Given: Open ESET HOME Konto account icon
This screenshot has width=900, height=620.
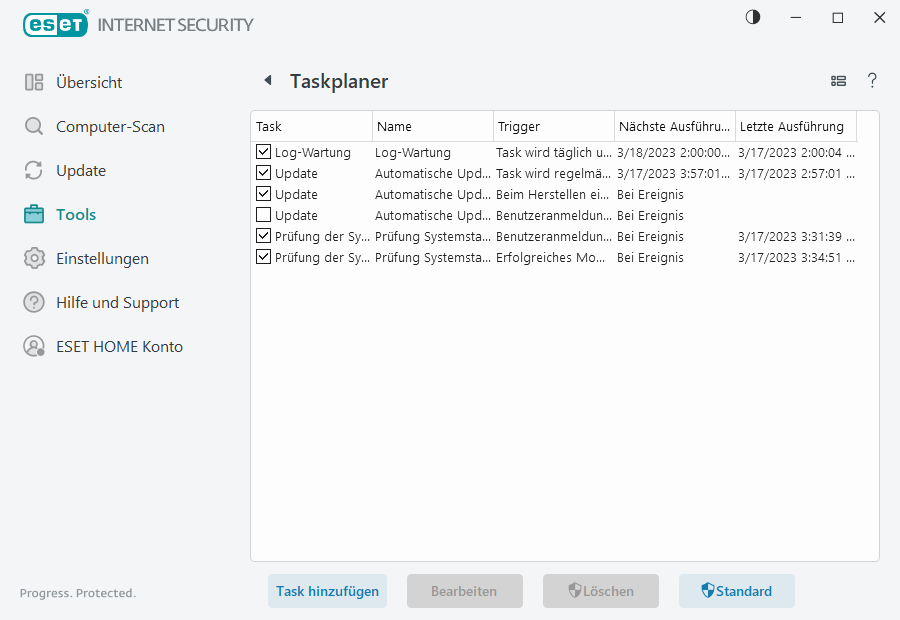Looking at the screenshot, I should tap(34, 346).
